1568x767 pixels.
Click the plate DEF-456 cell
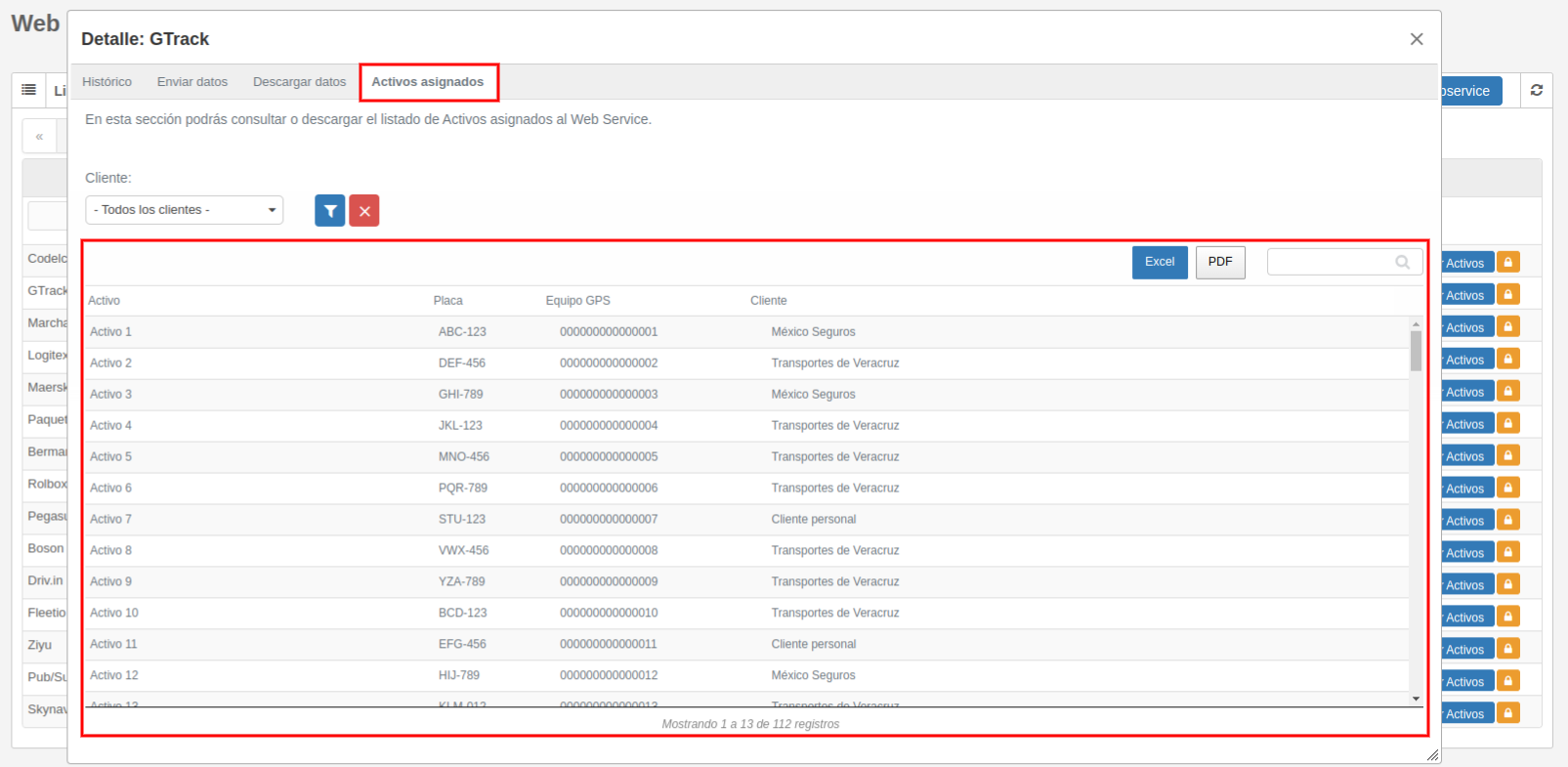tap(462, 363)
